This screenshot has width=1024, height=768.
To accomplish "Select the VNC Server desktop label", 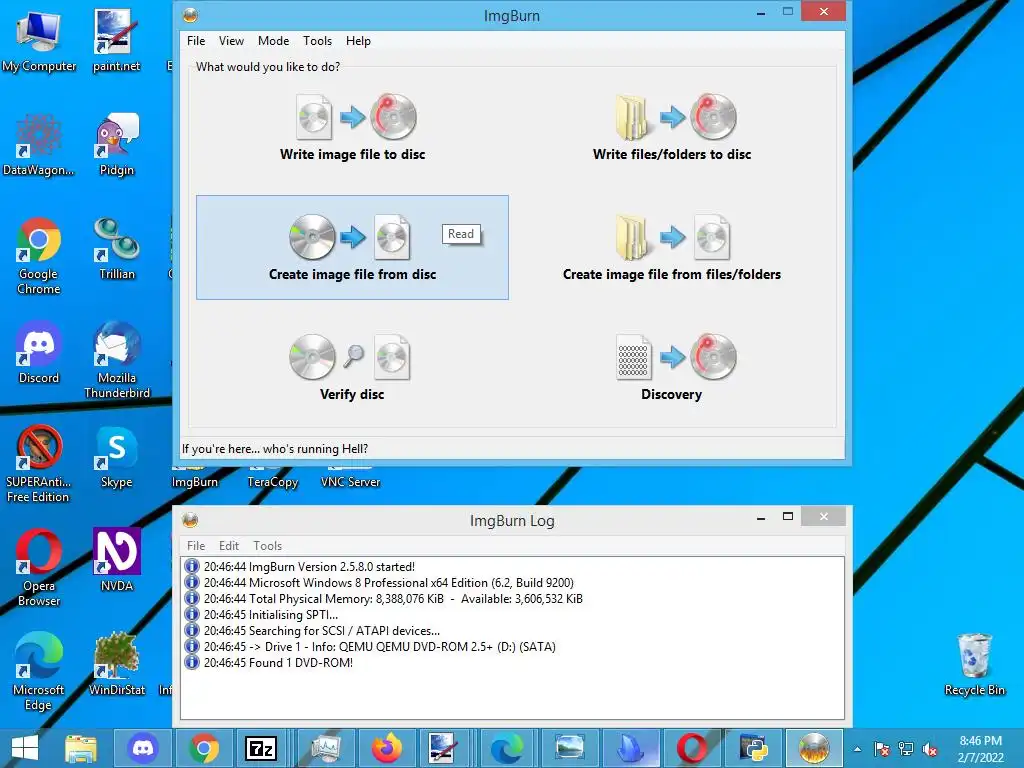I will tap(350, 482).
